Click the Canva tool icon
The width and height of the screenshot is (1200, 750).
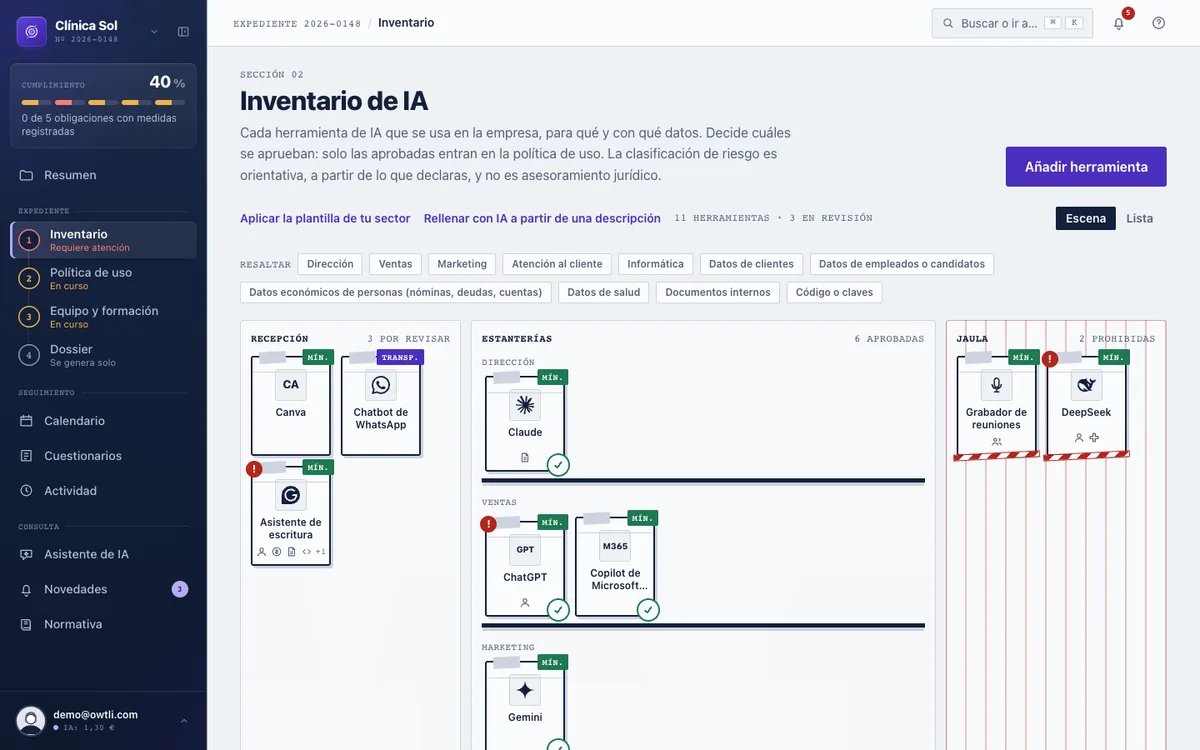[x=291, y=385]
